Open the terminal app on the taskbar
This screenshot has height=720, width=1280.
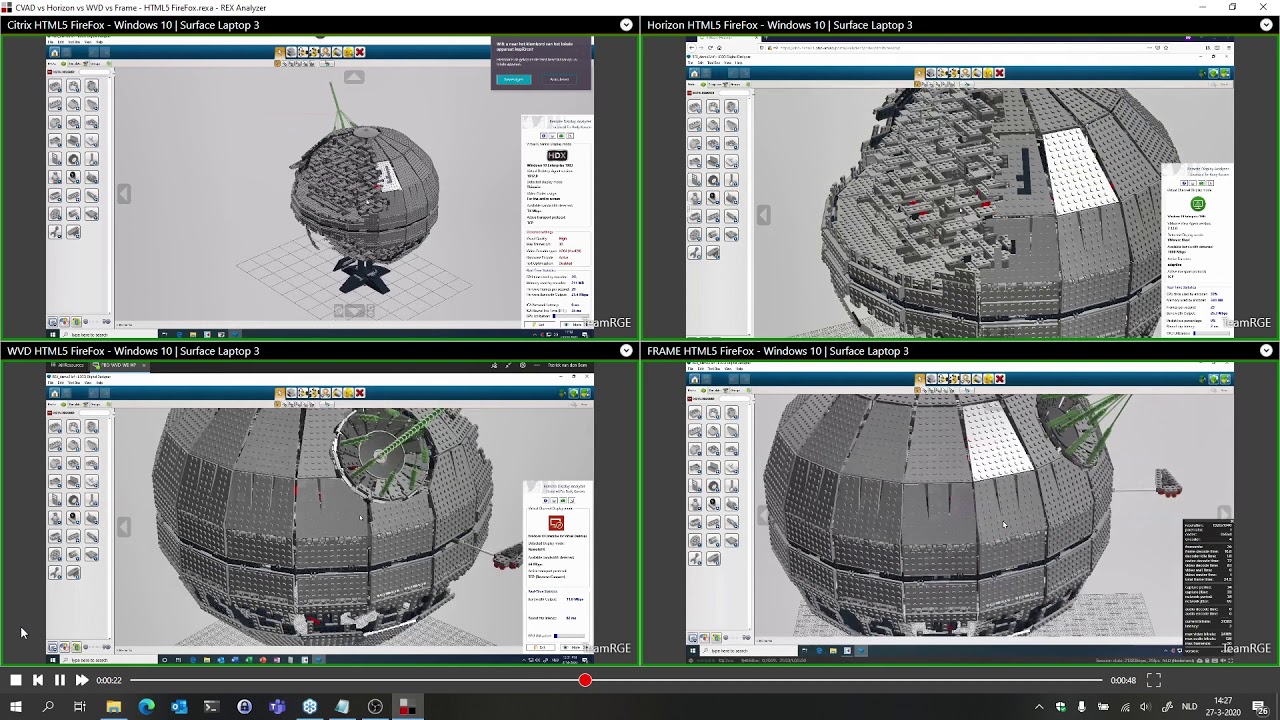211,707
